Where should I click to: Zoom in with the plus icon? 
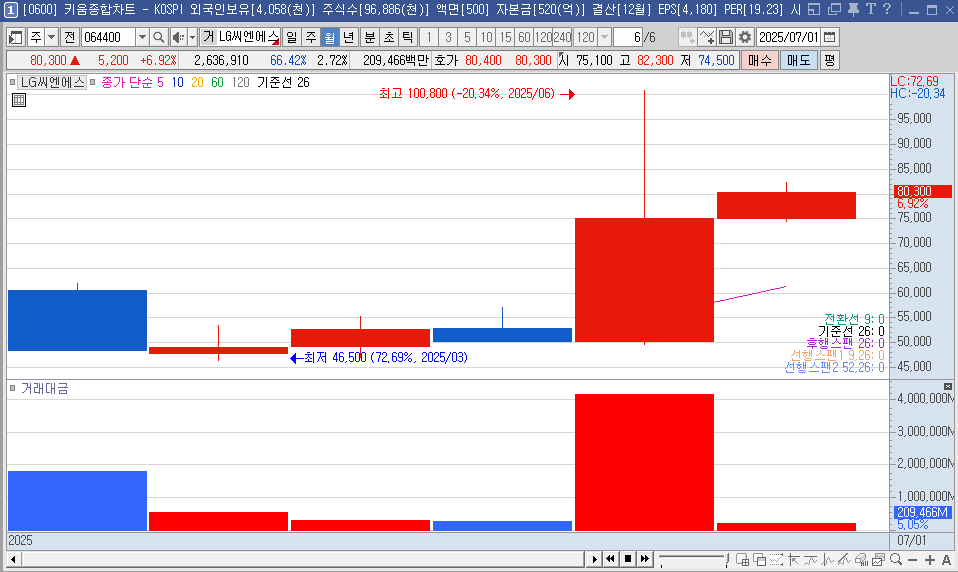930,560
